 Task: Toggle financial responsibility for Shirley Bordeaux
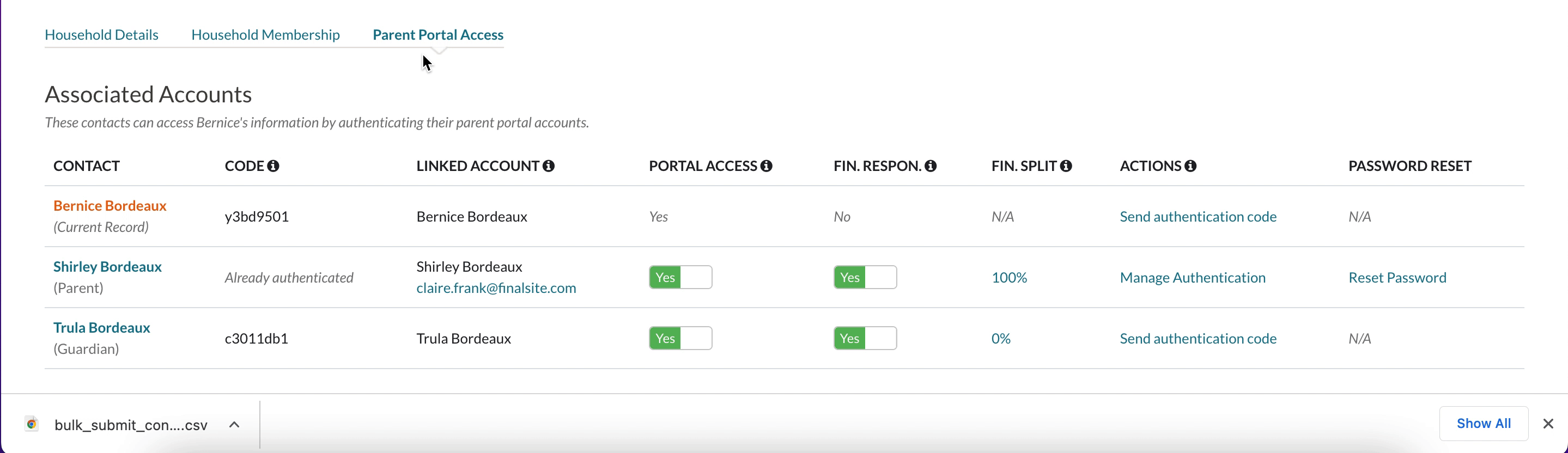(x=864, y=278)
